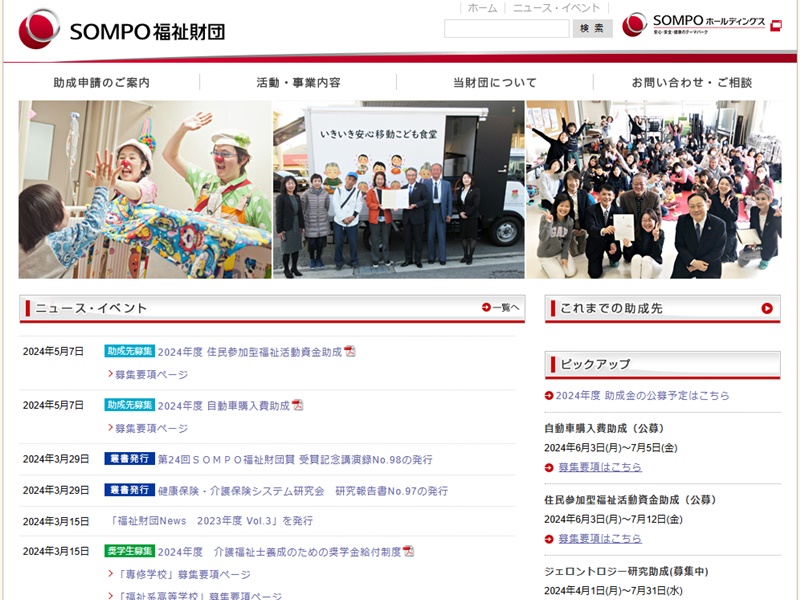
Task: Open the SOMPOホールディングス logo link
Action: point(693,24)
